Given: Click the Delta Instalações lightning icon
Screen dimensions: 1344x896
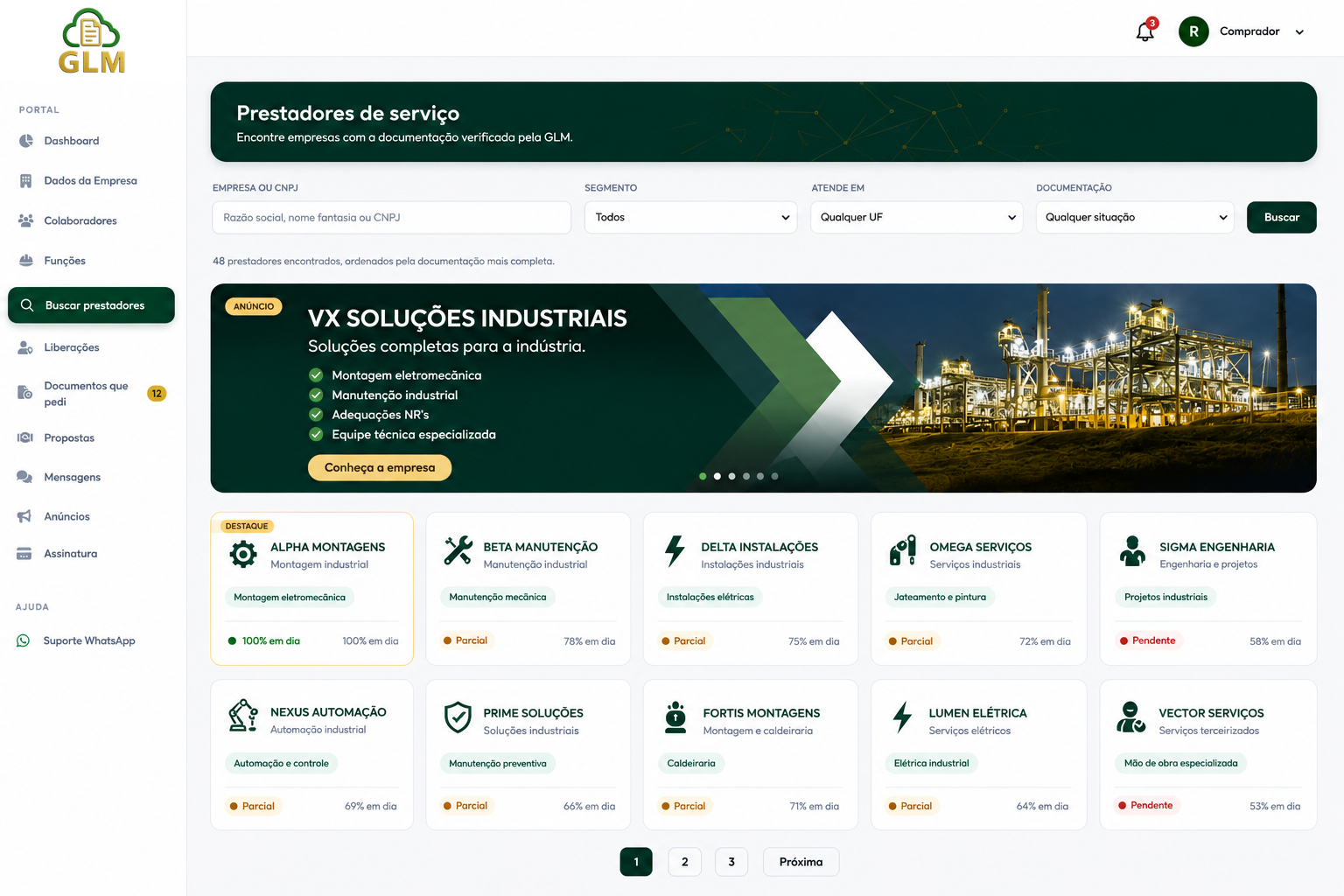Looking at the screenshot, I should [675, 551].
